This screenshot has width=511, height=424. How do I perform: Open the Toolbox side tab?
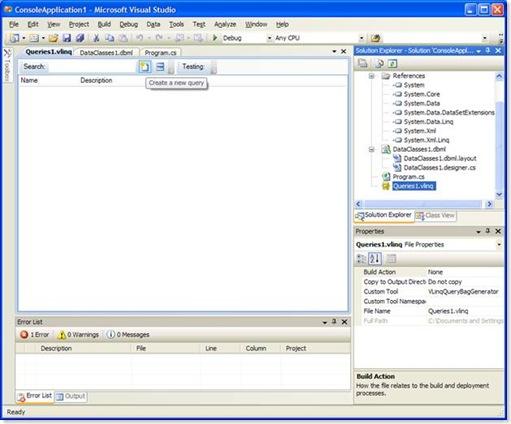click(x=7, y=65)
